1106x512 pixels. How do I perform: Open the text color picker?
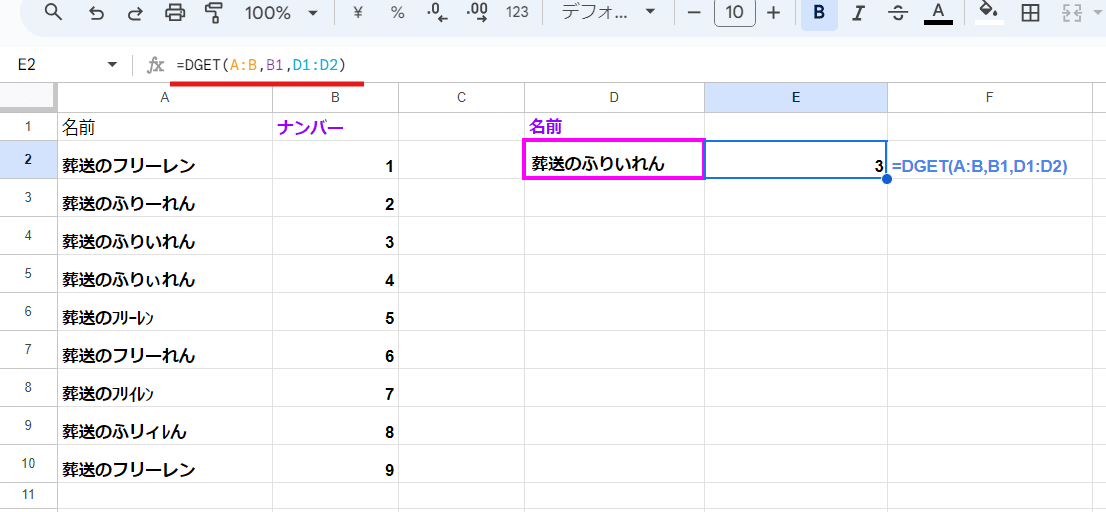coord(938,12)
